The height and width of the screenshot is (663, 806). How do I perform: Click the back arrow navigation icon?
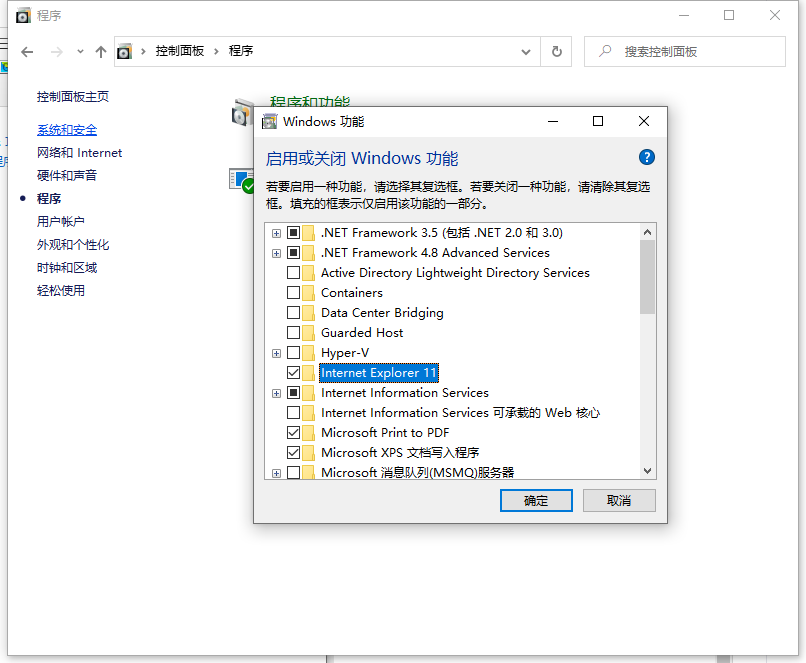pos(26,51)
